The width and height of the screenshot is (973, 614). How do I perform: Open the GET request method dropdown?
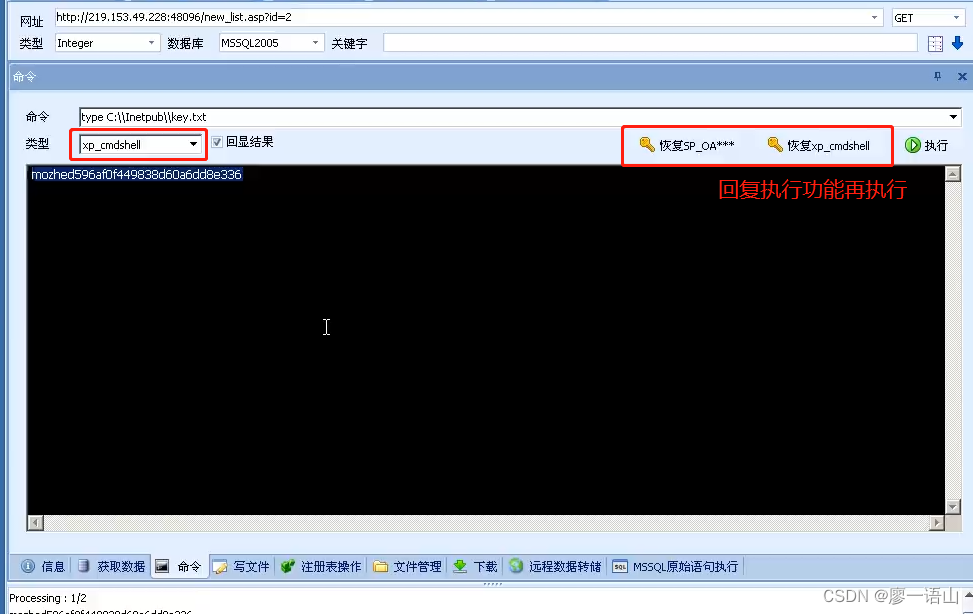coord(956,18)
